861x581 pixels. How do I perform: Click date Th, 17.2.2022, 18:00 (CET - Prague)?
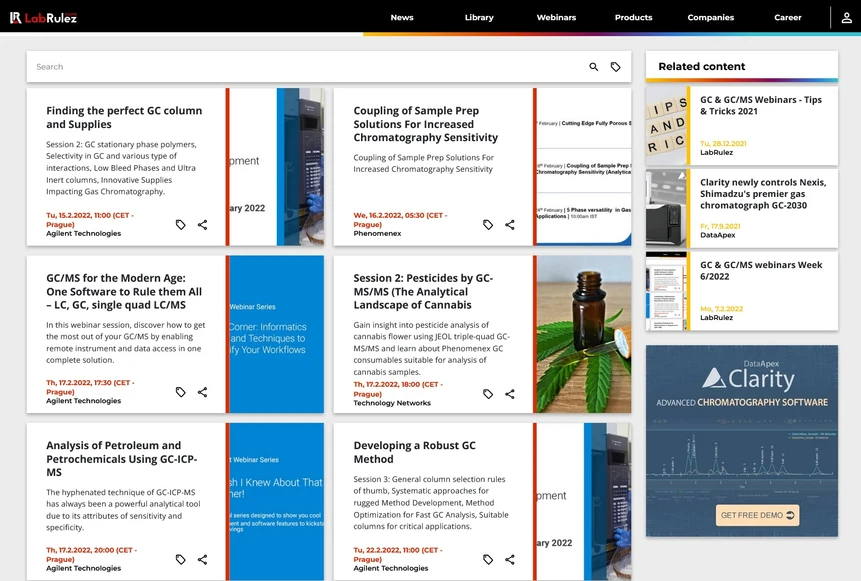pyautogui.click(x=398, y=389)
